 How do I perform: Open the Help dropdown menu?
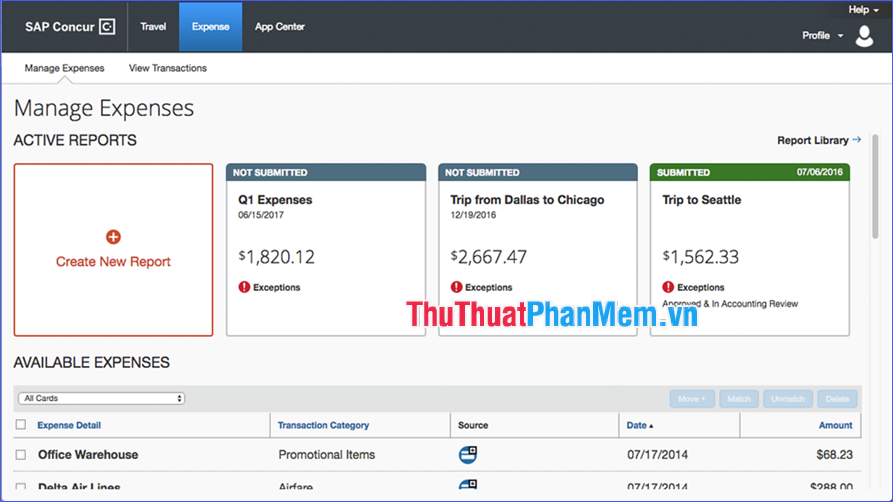863,10
